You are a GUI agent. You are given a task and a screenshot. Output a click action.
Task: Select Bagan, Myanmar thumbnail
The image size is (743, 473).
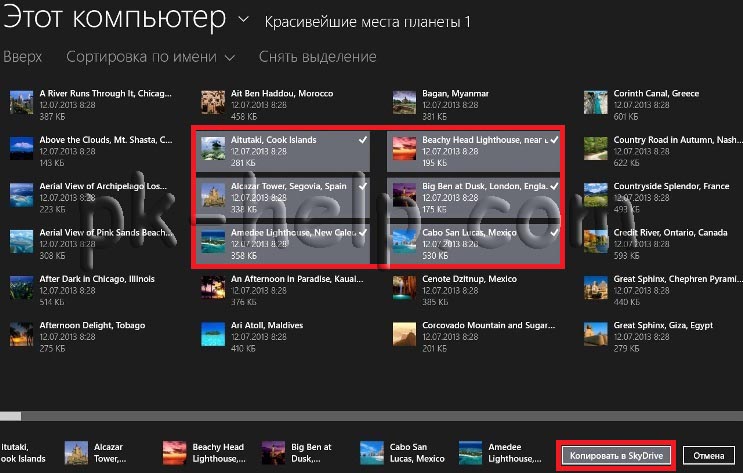[404, 103]
